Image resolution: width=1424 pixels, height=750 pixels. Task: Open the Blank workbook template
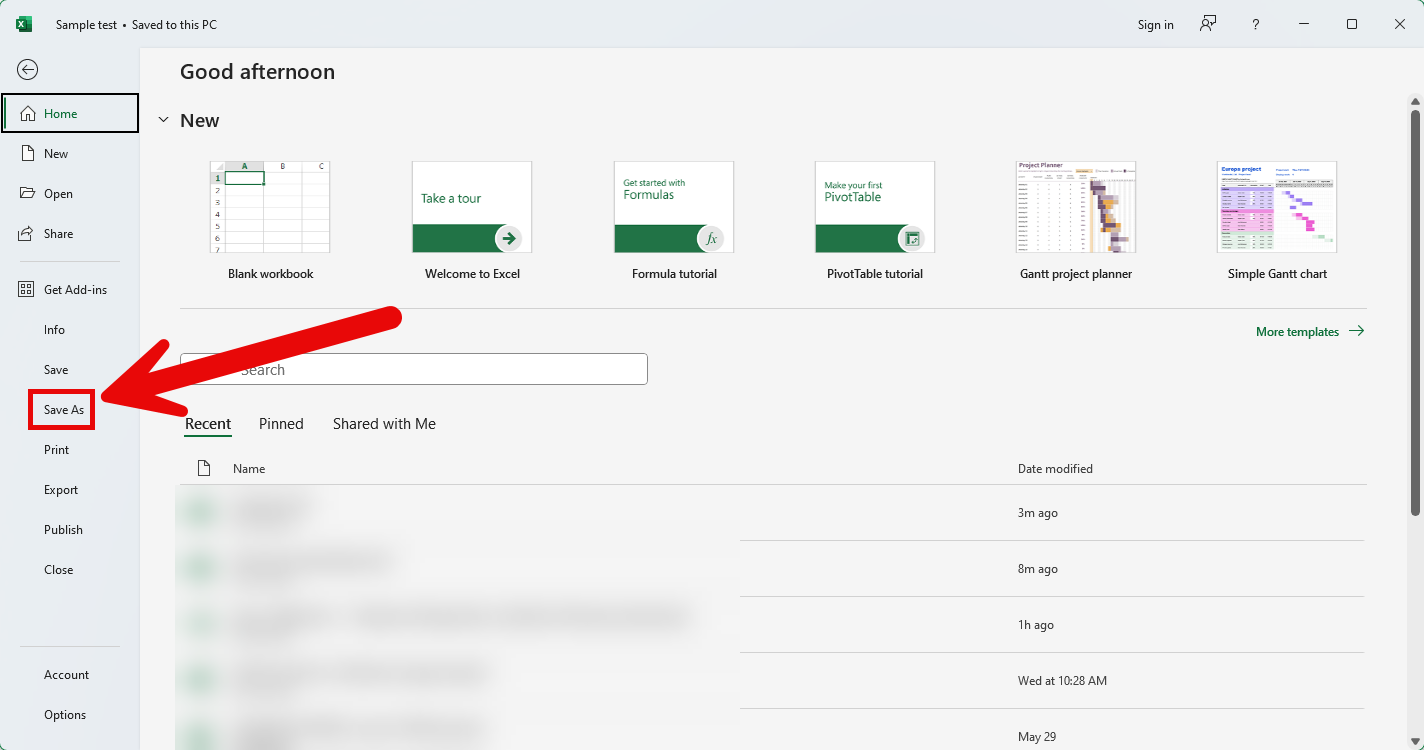click(x=270, y=208)
